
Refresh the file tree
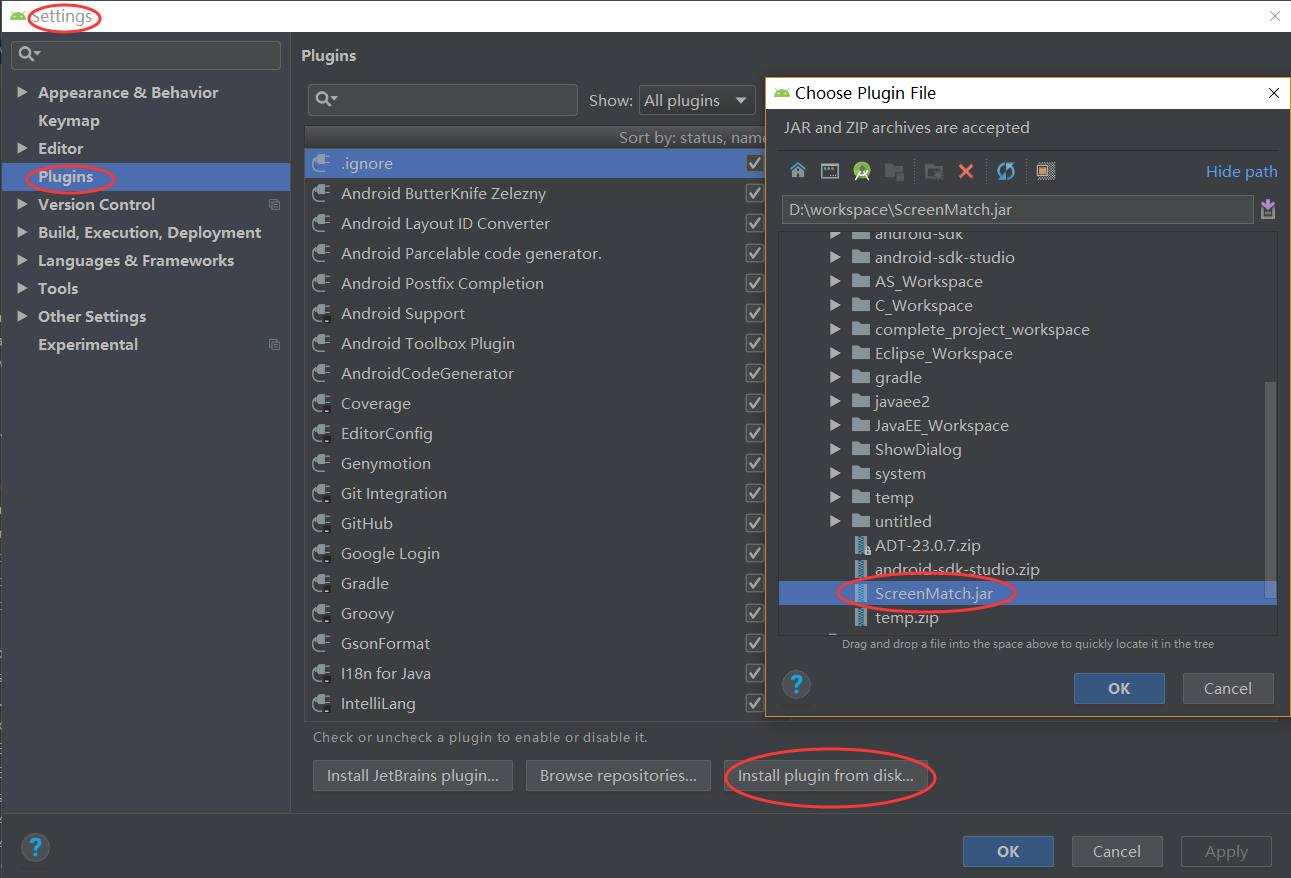point(1005,171)
